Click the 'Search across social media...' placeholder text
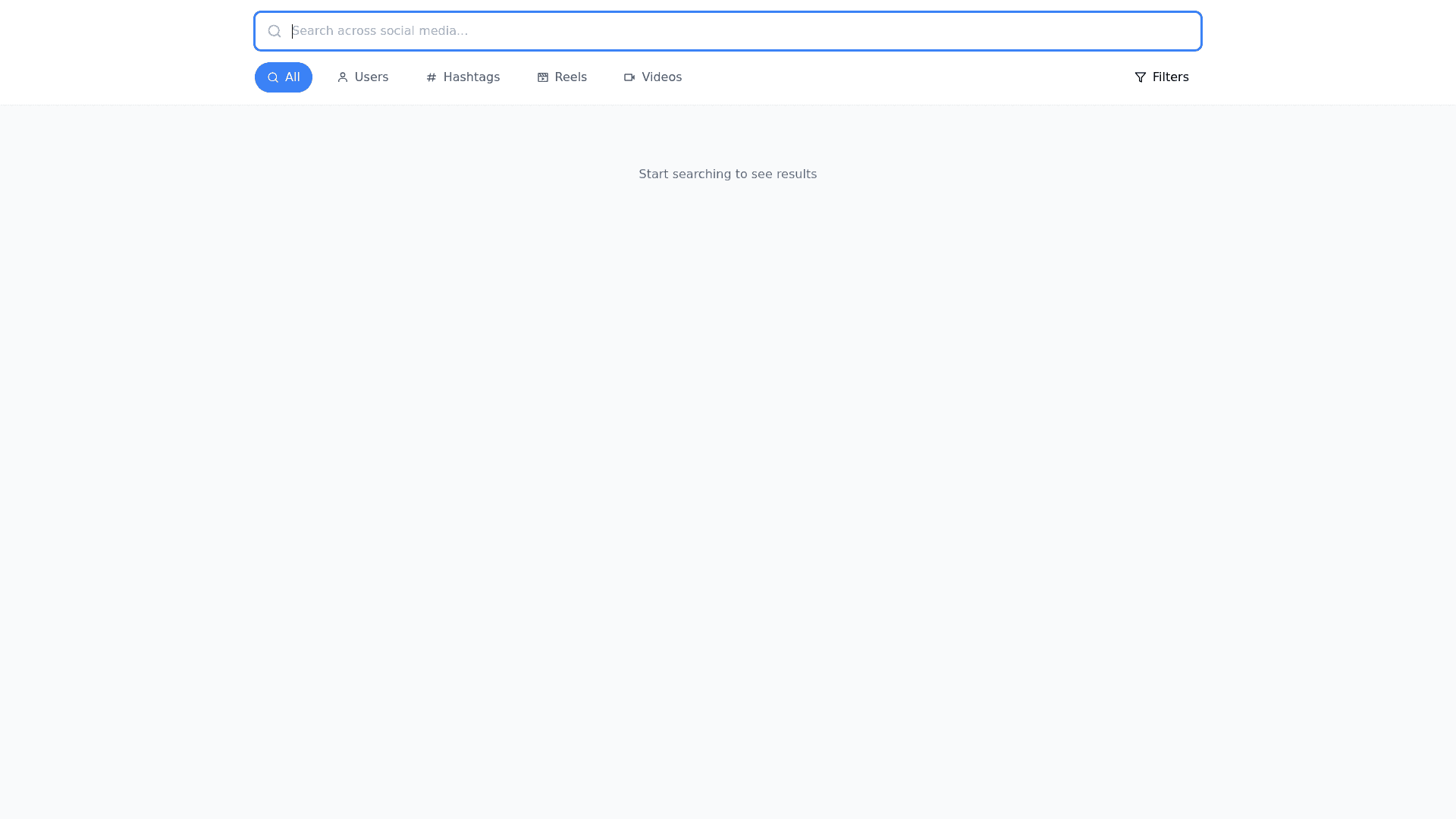Viewport: 1456px width, 819px height. coord(380,31)
